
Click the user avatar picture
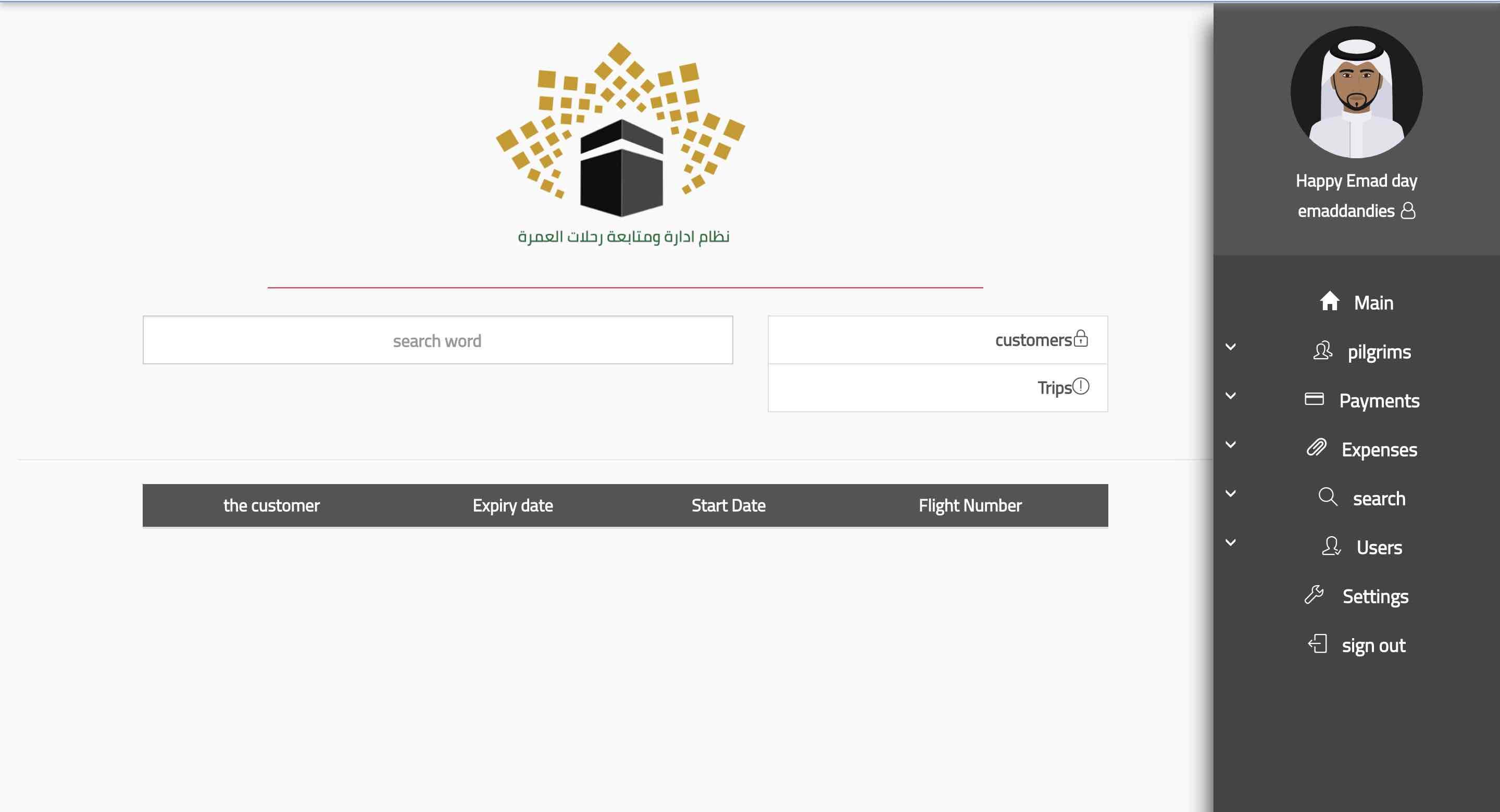(x=1356, y=92)
